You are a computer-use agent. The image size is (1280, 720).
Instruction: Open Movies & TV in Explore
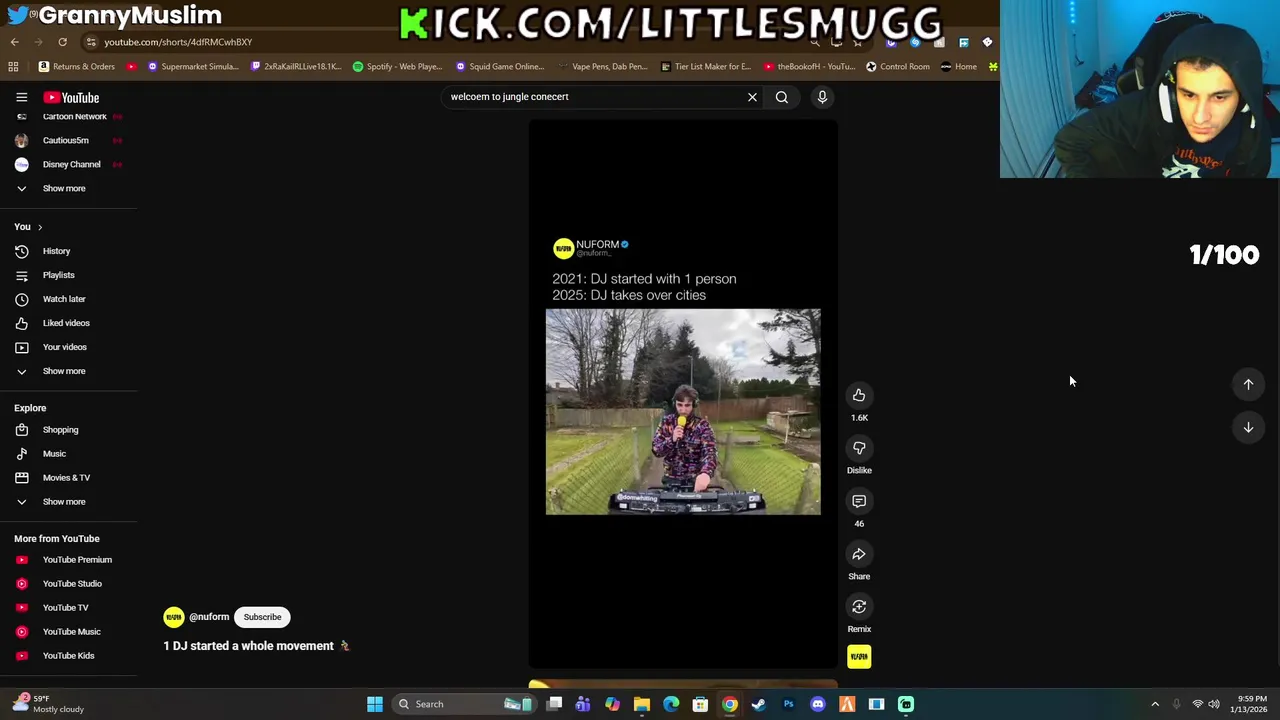click(x=68, y=479)
